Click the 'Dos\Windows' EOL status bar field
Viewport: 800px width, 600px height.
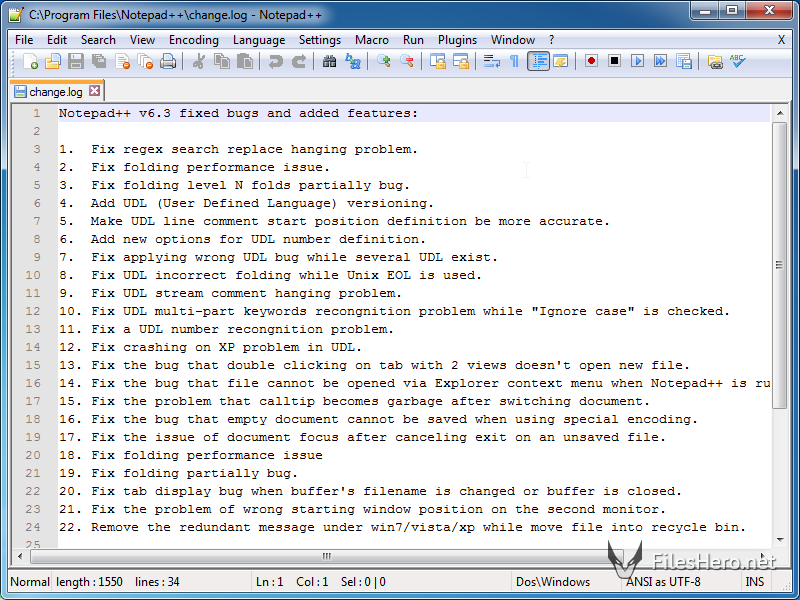pos(553,582)
